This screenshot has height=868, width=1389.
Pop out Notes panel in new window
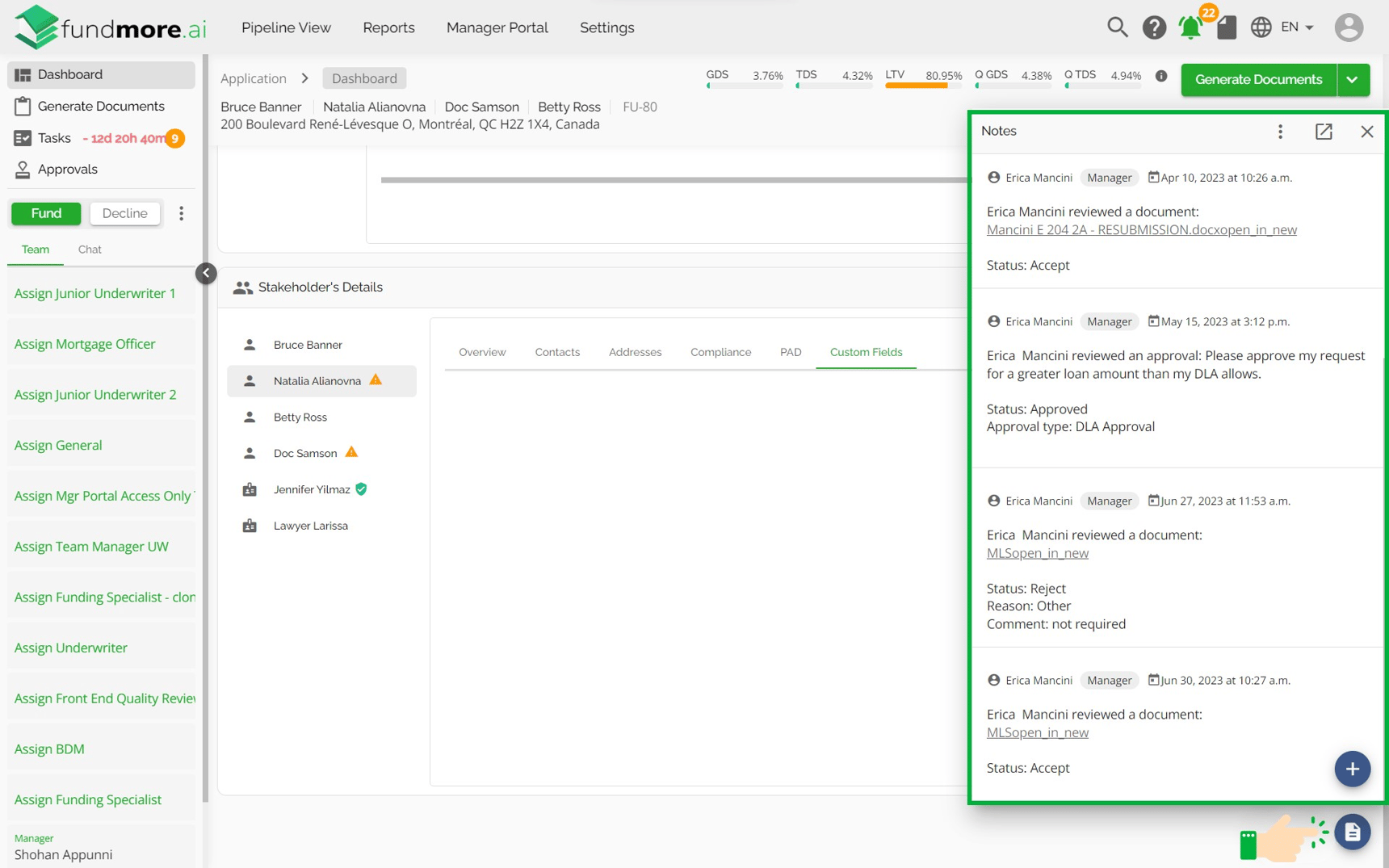[x=1324, y=132]
